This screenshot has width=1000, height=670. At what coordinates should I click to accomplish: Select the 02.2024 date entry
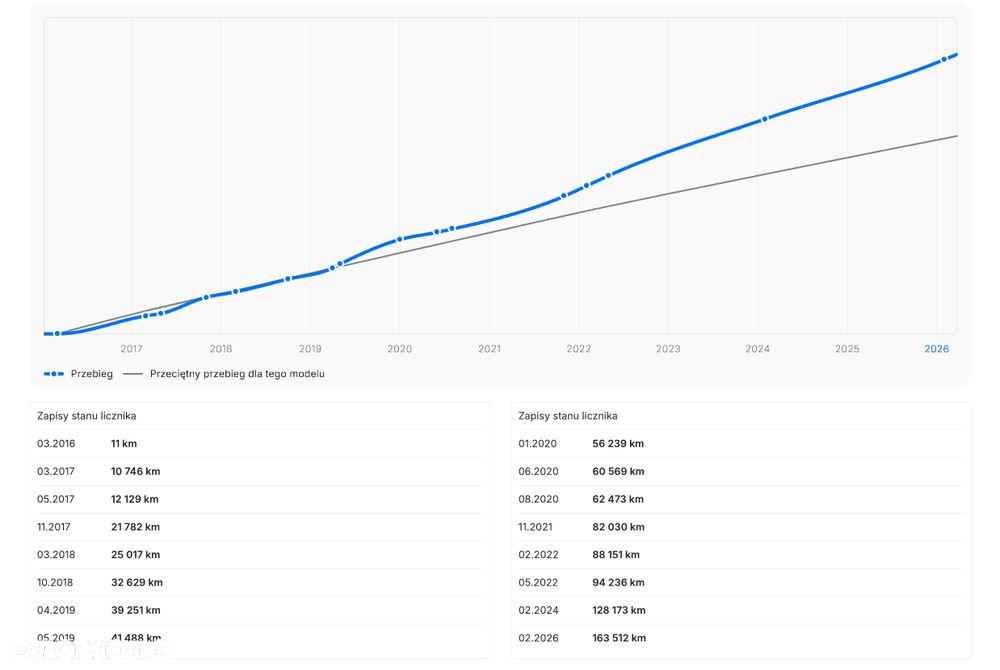538,610
